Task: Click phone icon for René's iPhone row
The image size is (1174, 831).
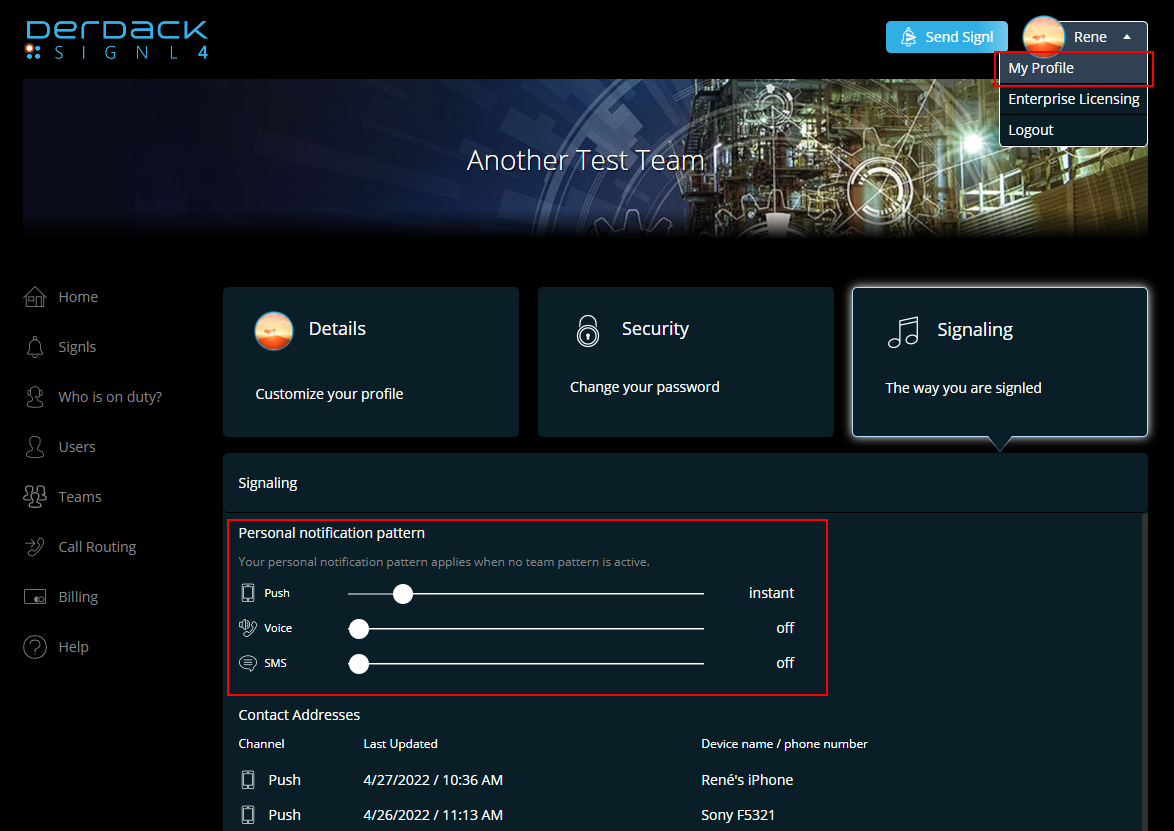Action: 248,780
